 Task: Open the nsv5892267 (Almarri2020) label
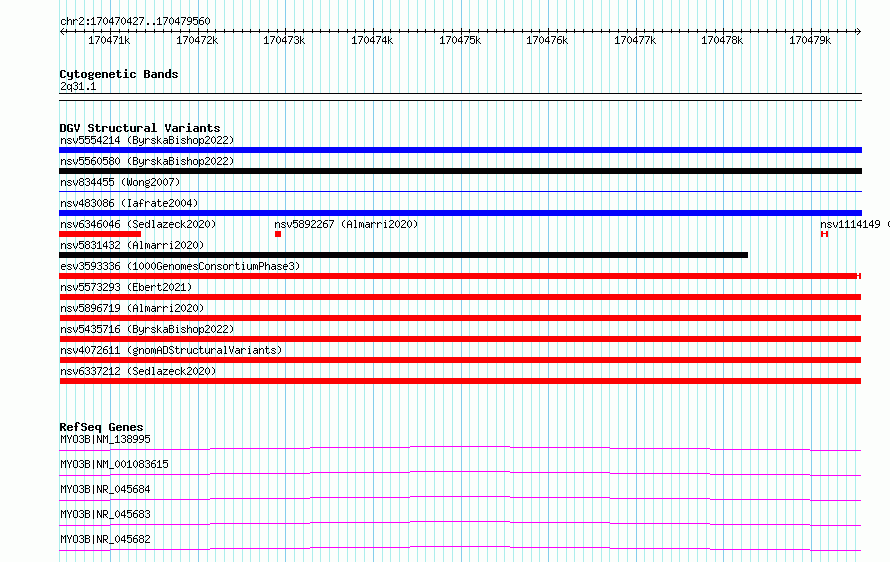[x=346, y=224]
